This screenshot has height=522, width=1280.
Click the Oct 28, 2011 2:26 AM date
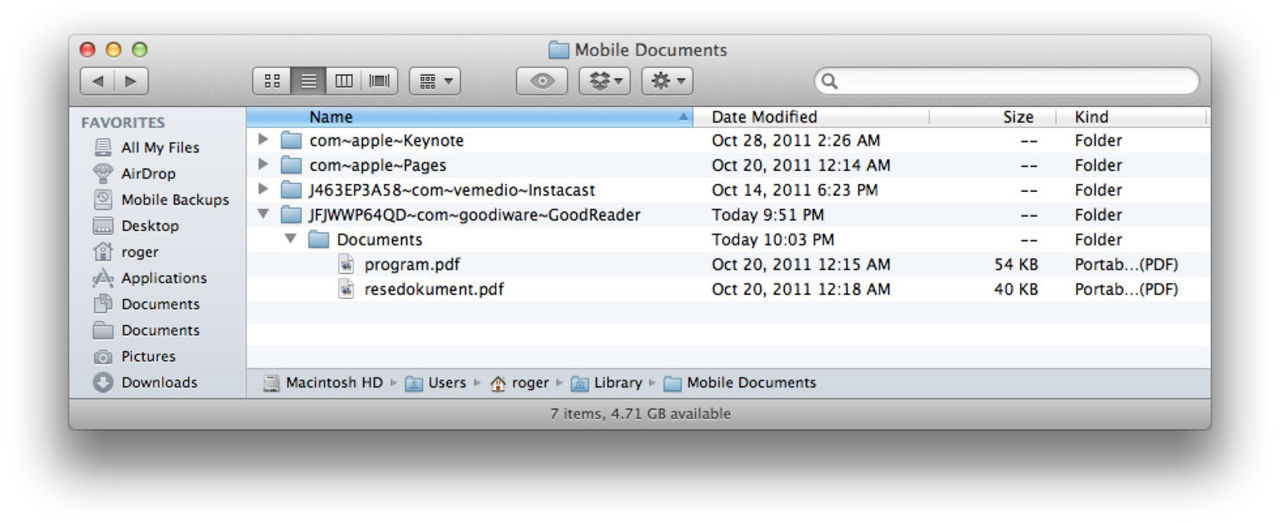tap(796, 140)
